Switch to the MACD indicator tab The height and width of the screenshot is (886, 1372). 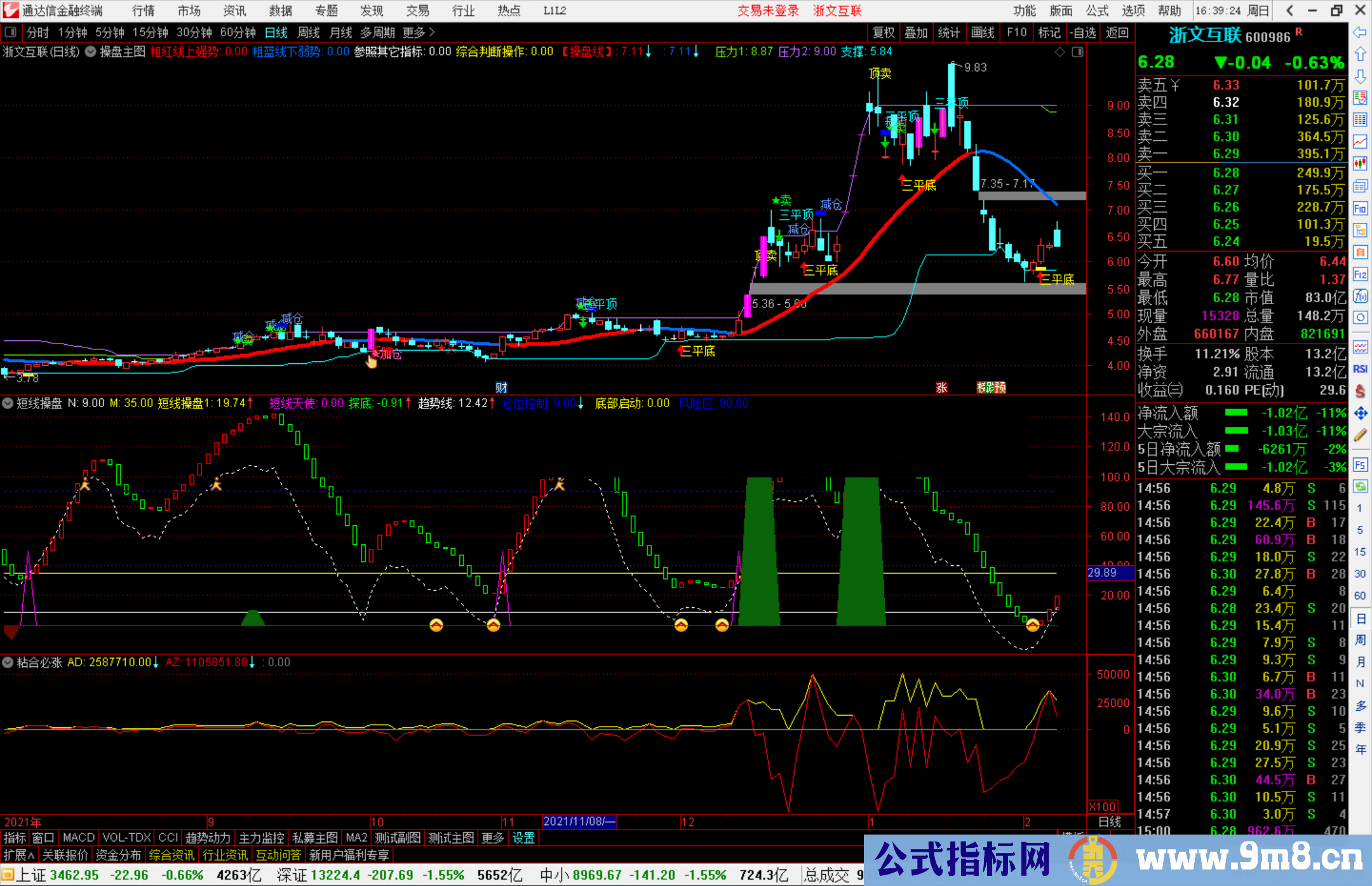(x=78, y=838)
